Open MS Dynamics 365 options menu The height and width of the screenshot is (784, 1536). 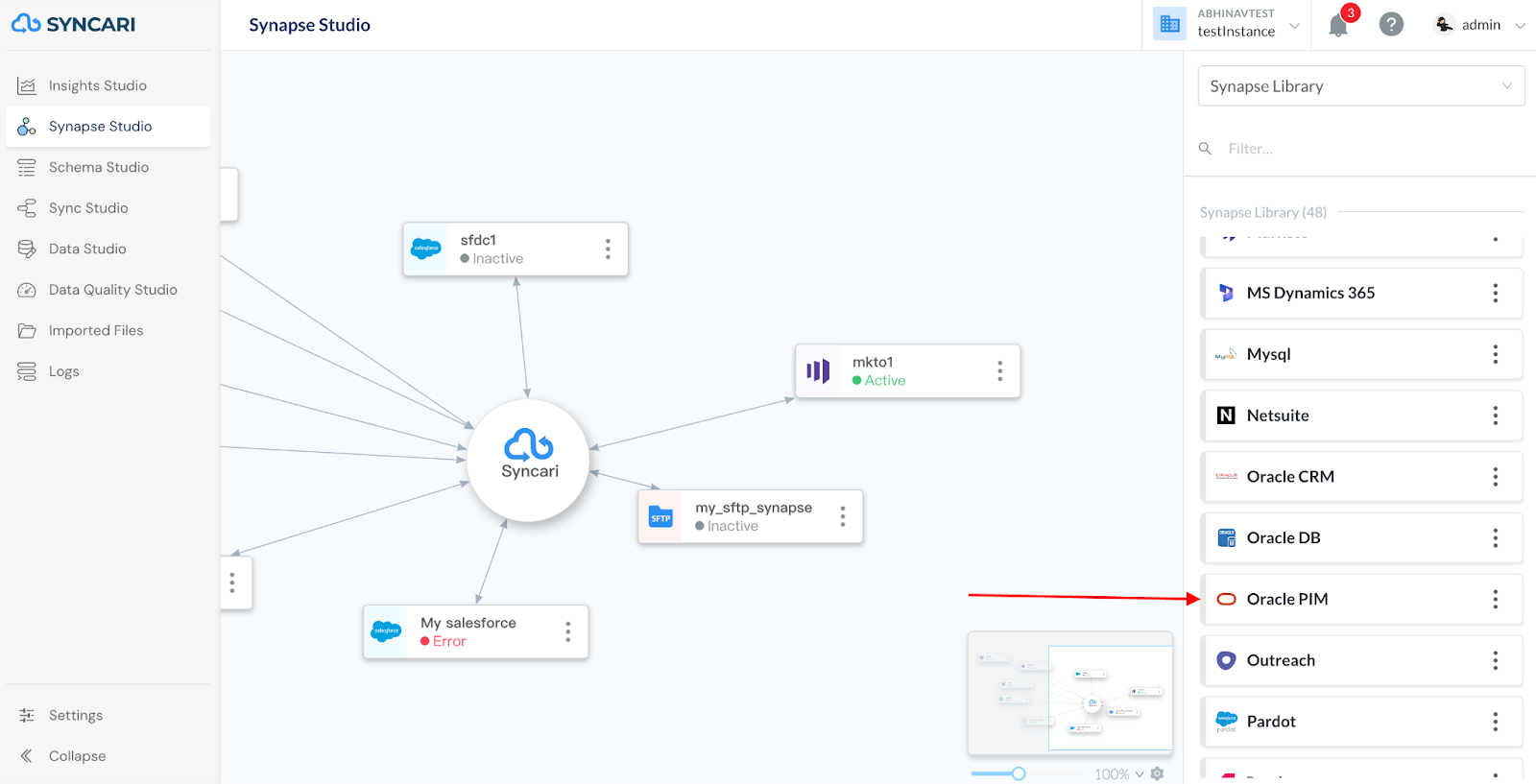(x=1495, y=294)
